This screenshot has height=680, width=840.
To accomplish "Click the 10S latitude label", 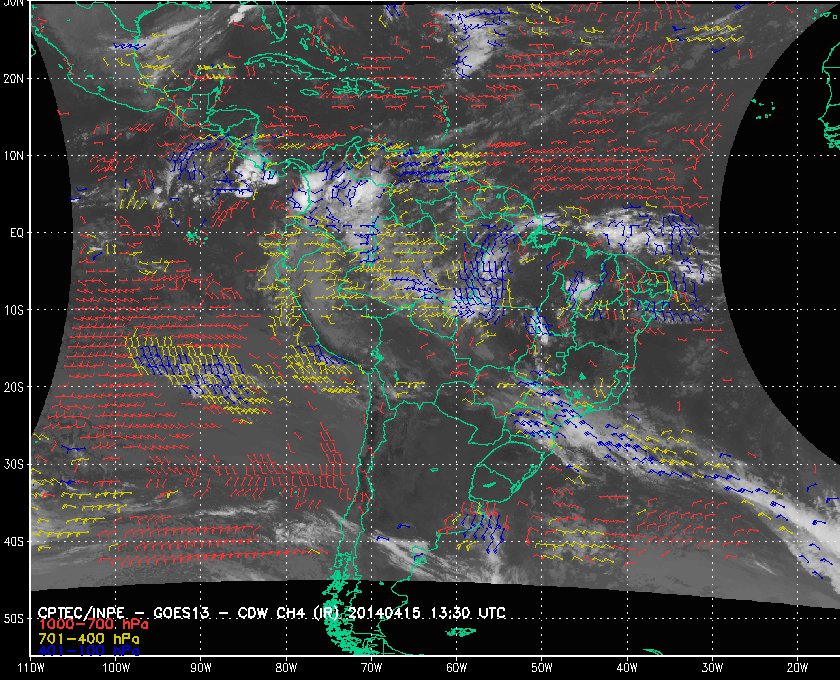I will [x=13, y=310].
